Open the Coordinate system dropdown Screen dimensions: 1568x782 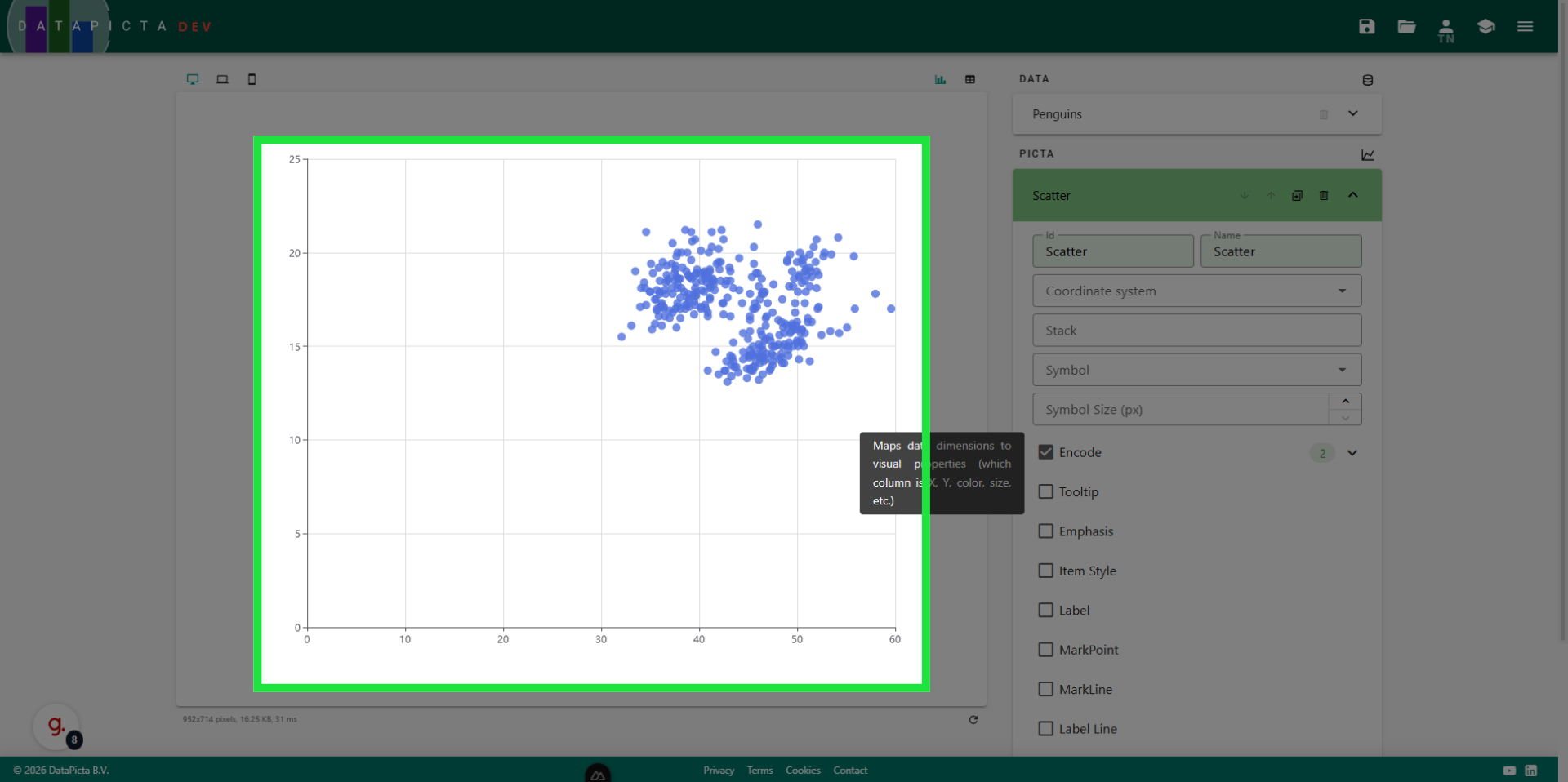[x=1196, y=291]
